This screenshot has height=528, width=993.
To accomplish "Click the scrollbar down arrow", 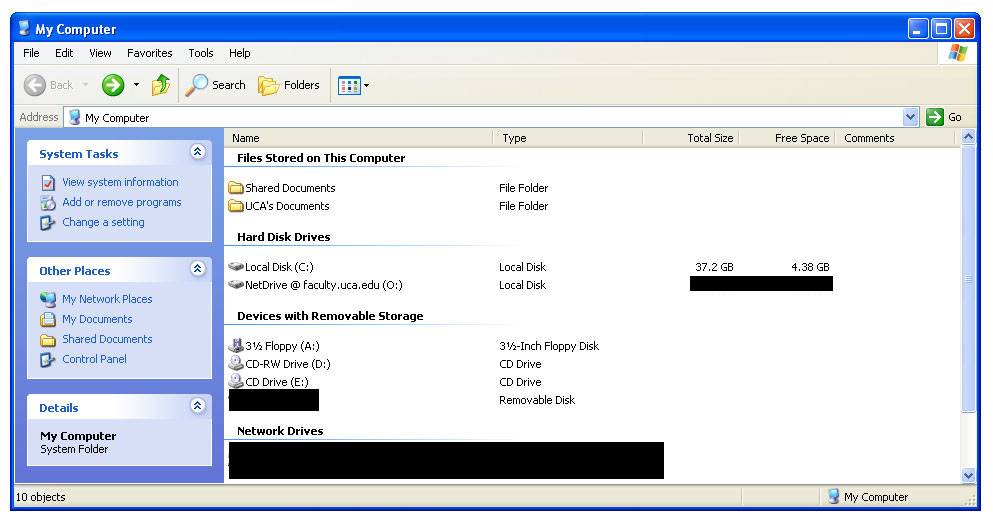I will [968, 475].
